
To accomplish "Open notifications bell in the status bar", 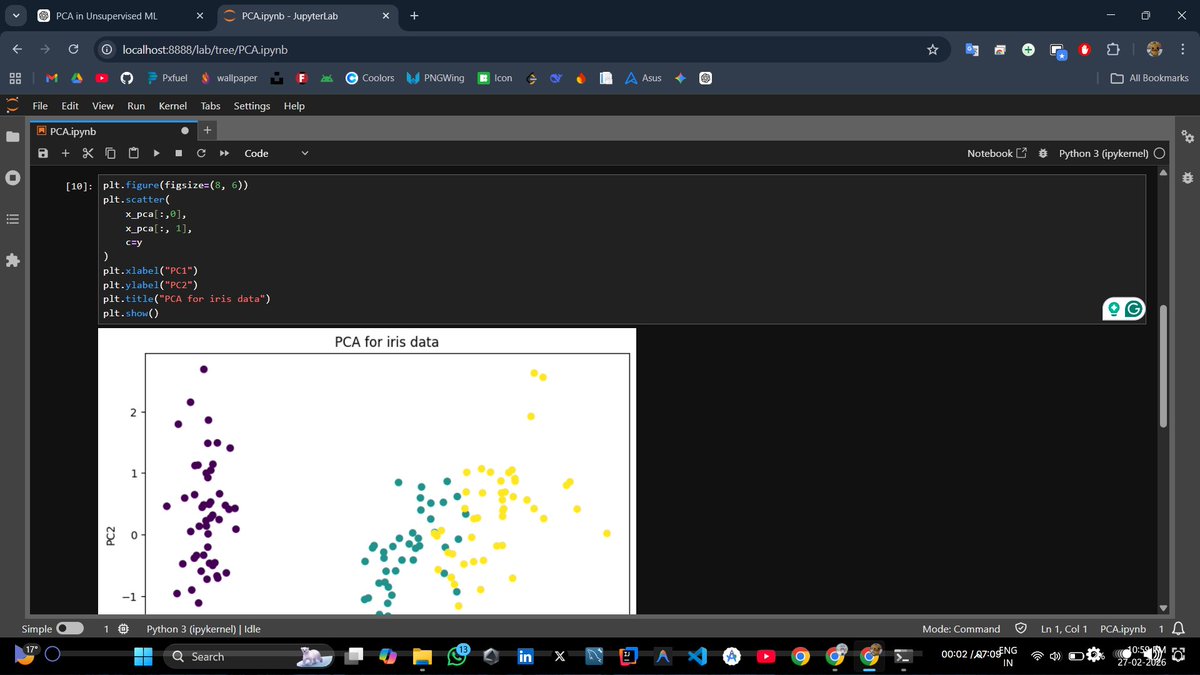I will click(1177, 629).
